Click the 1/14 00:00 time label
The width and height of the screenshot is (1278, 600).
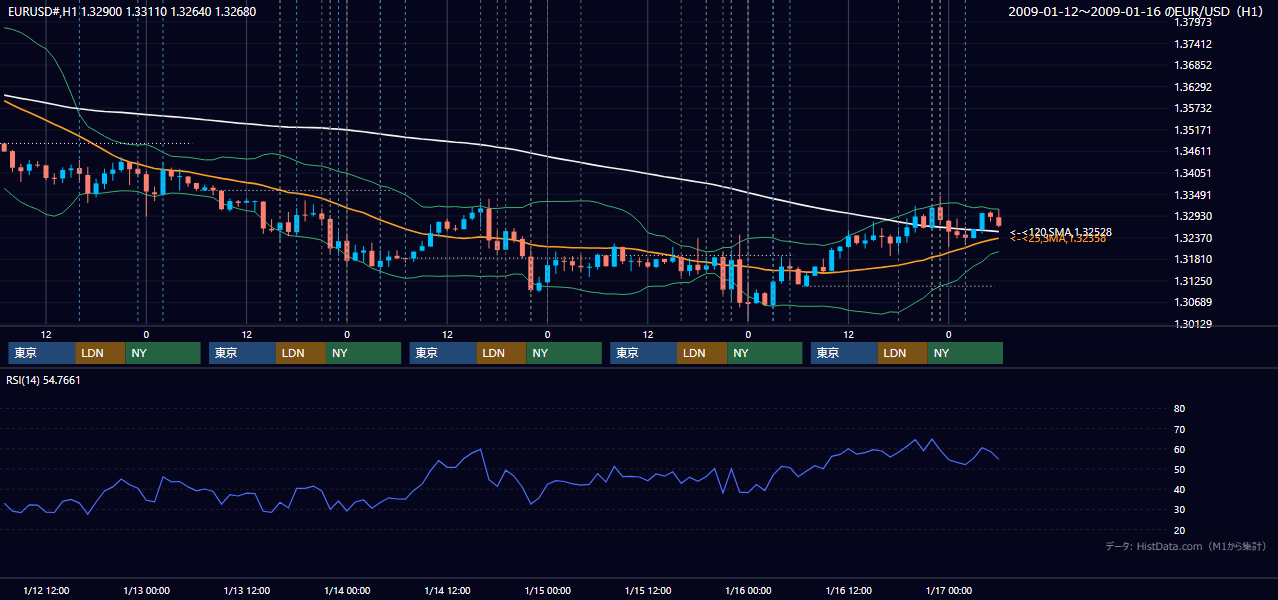(x=347, y=591)
